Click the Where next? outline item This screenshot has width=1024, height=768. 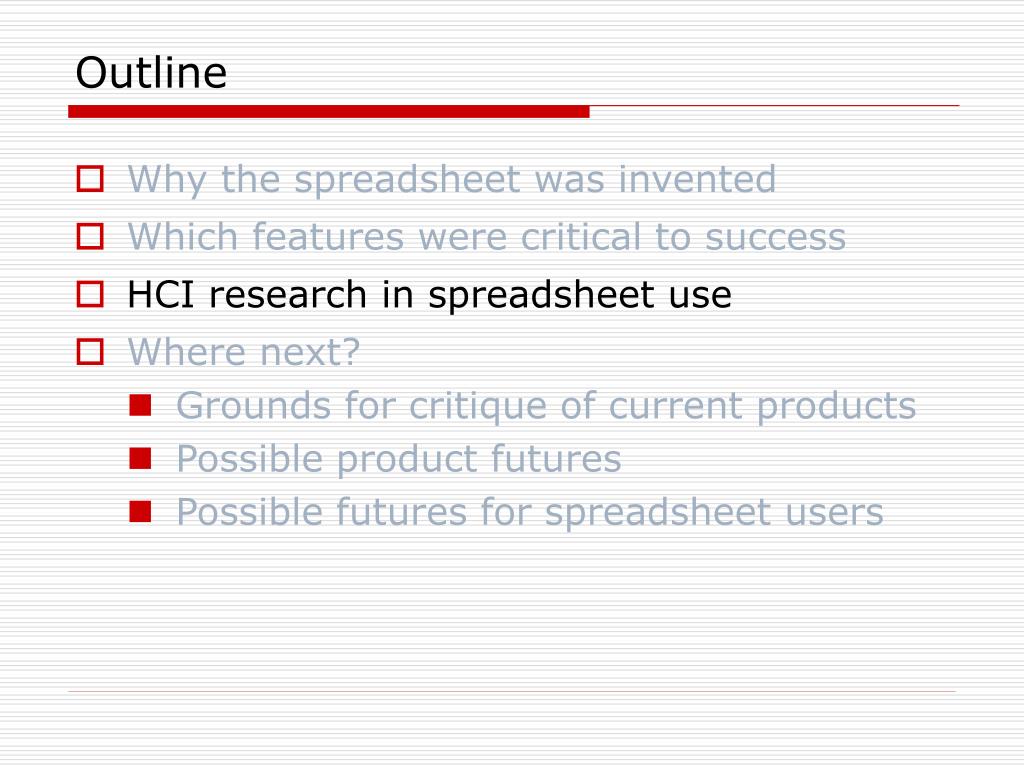(244, 352)
